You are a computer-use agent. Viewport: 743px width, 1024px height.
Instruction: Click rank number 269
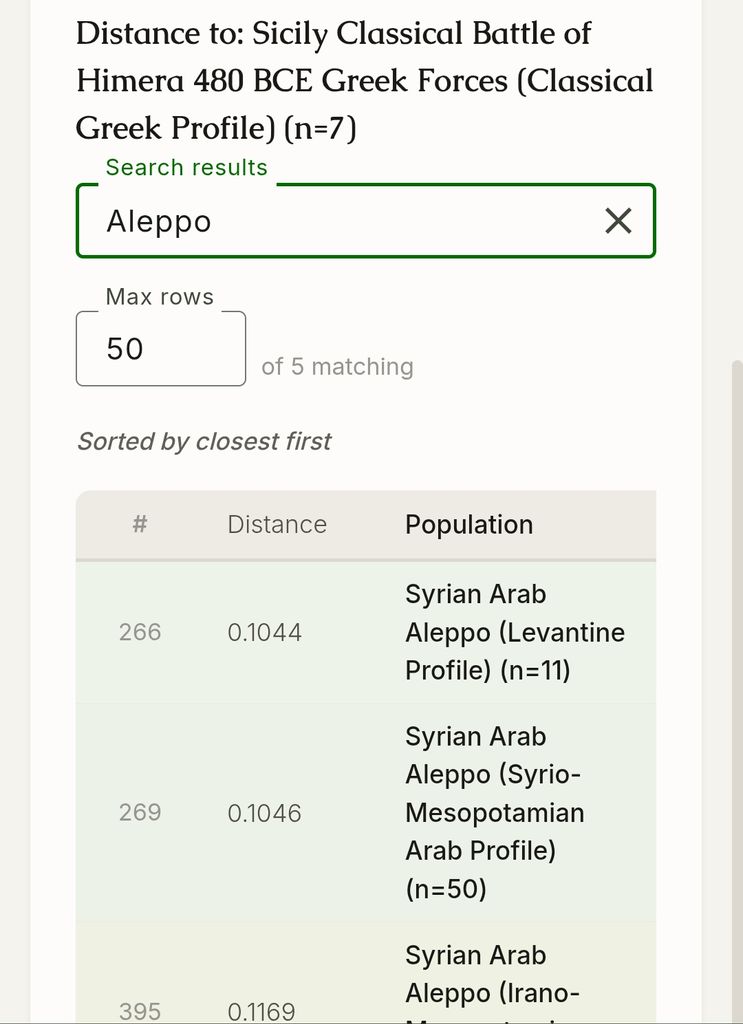coord(140,812)
